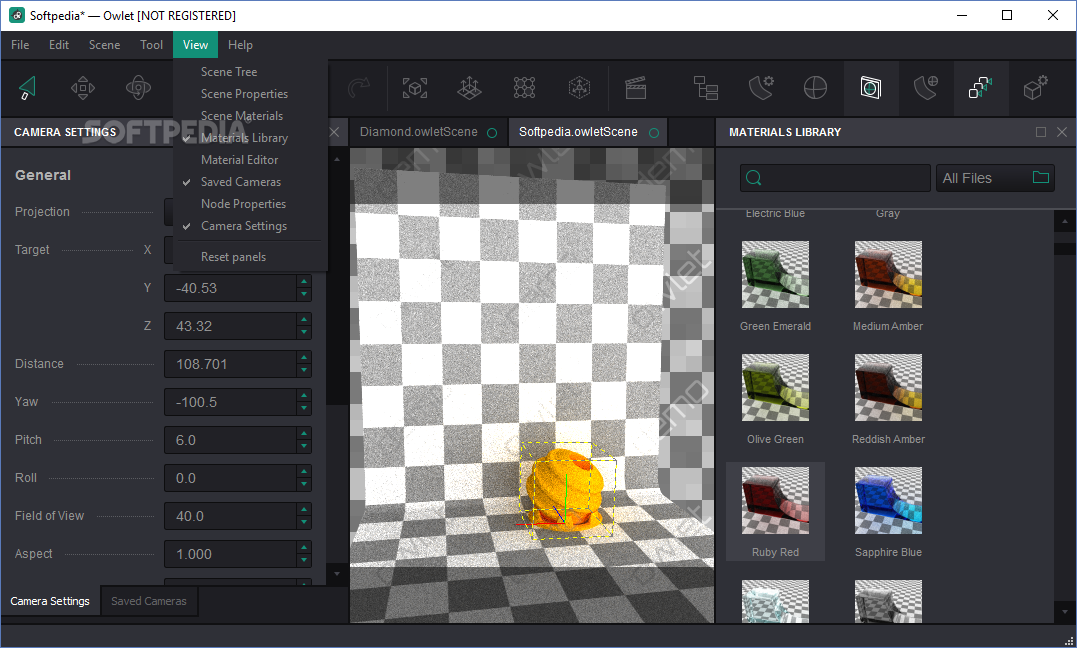Close the Materials Library panel

coord(1062,132)
